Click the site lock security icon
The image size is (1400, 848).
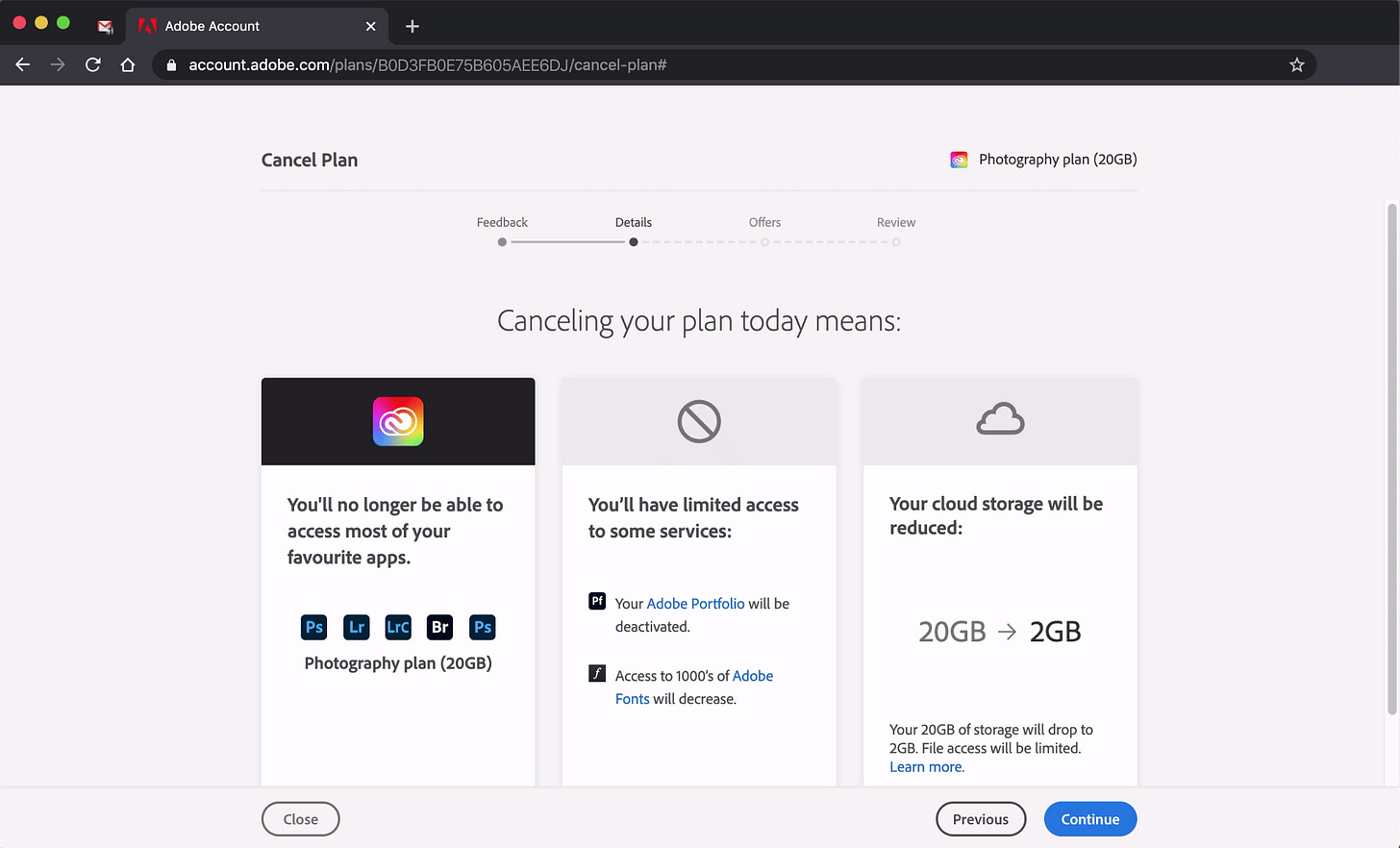[x=172, y=64]
